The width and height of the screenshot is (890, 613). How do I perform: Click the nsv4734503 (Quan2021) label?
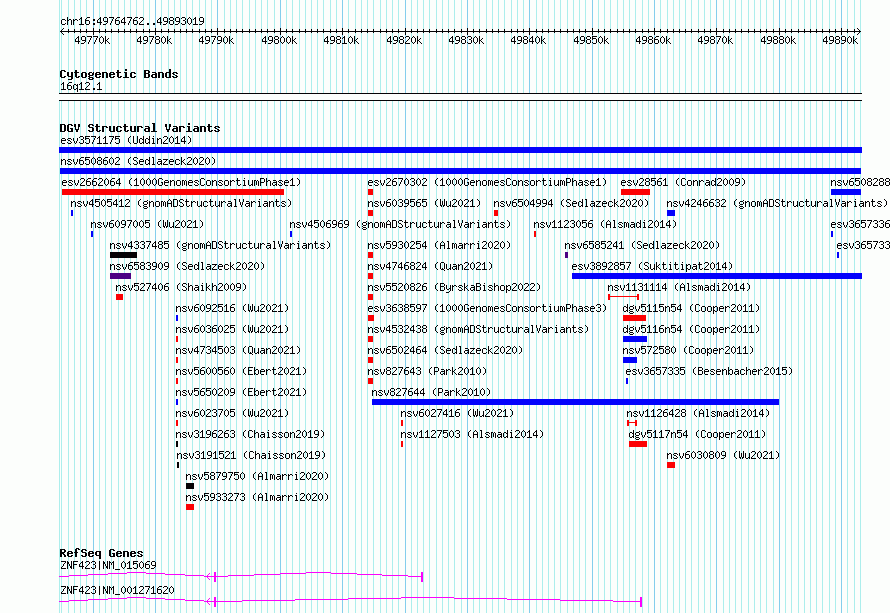238,350
